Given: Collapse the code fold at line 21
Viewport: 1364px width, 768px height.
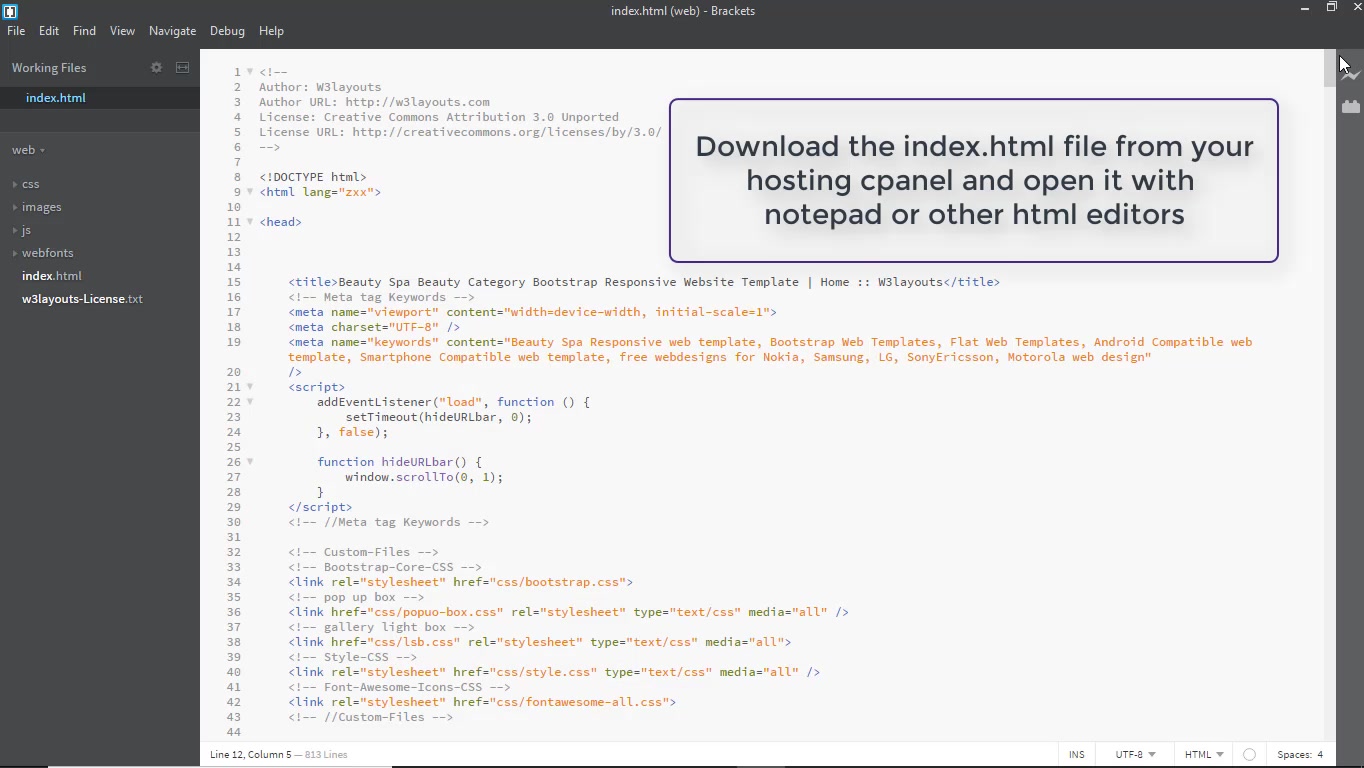Looking at the screenshot, I should click(x=251, y=388).
